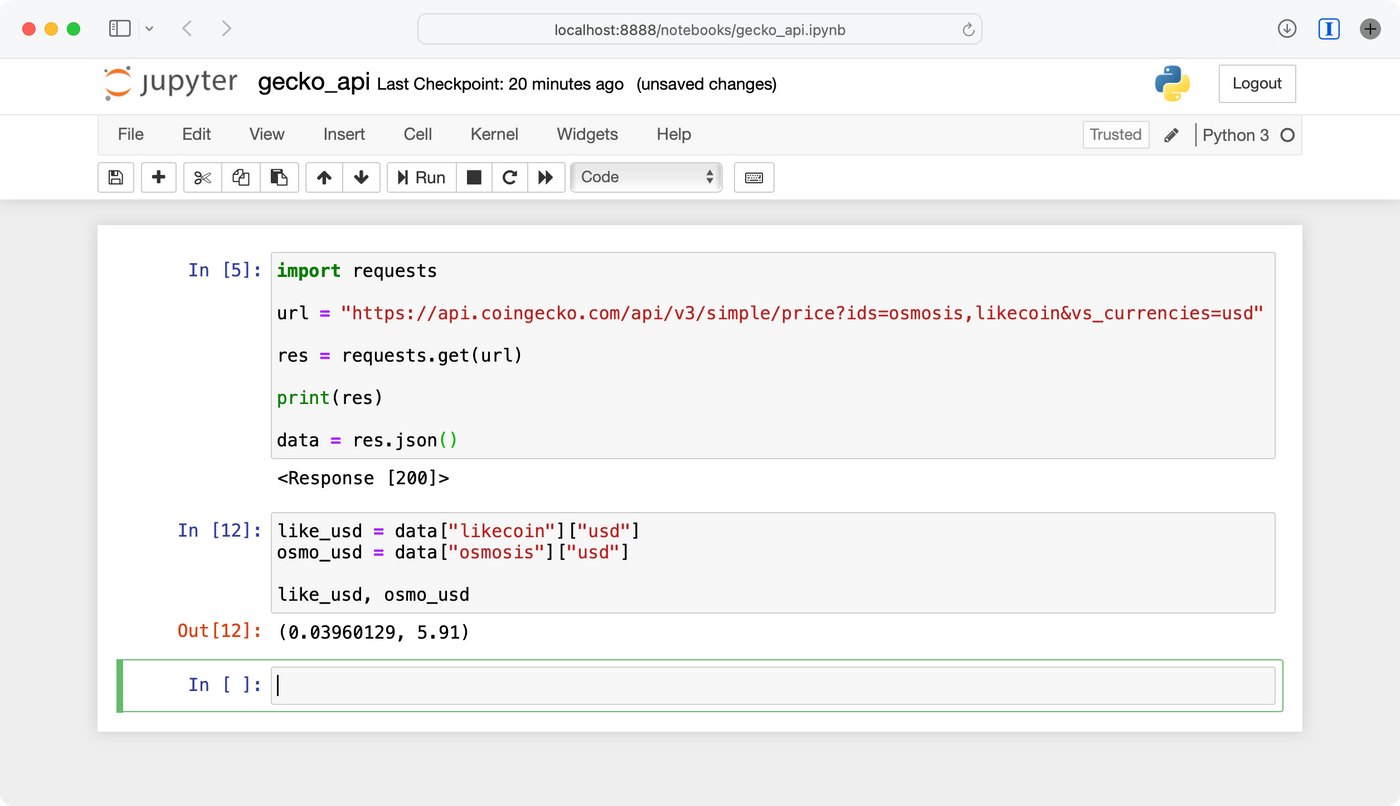Click the address bar localhost URL
The image size is (1400, 806).
click(x=700, y=29)
